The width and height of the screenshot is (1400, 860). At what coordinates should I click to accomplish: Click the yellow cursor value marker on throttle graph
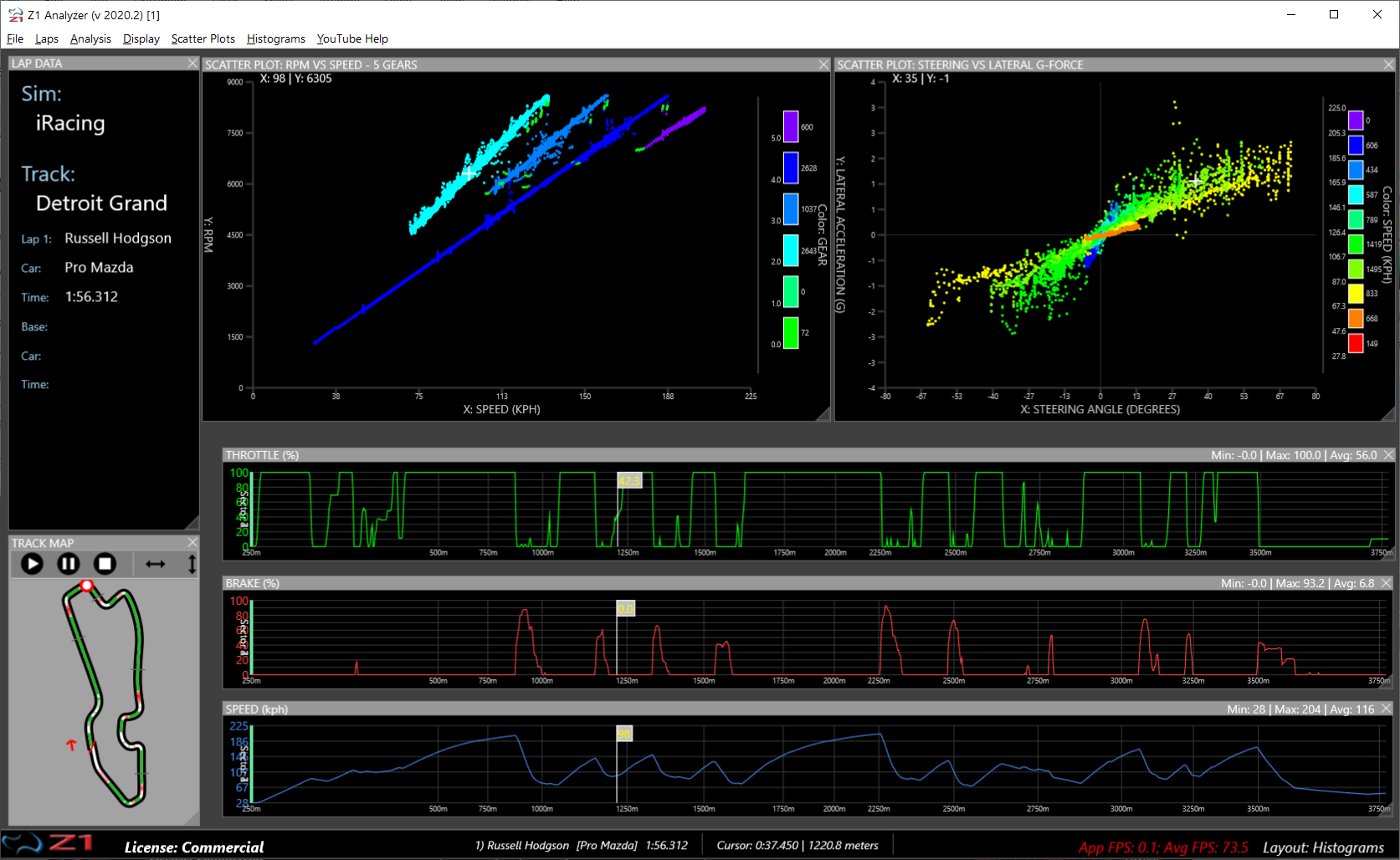coord(629,480)
